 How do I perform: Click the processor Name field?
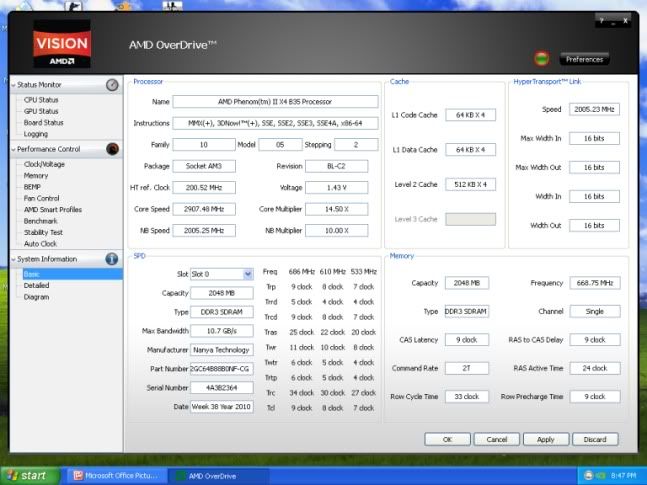(x=275, y=102)
